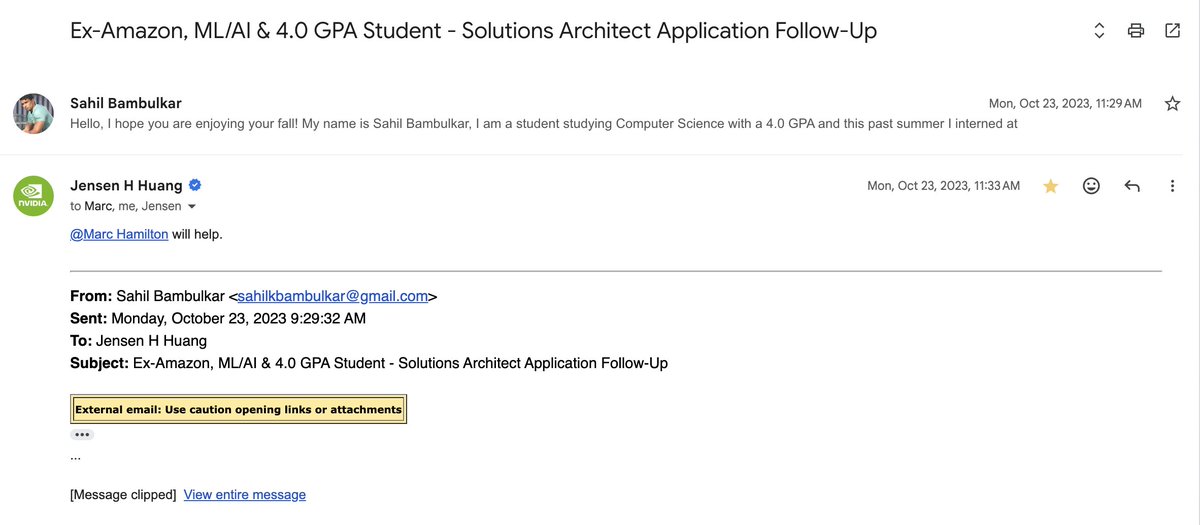1200x525 pixels.
Task: Click View entire message link
Action: point(245,495)
